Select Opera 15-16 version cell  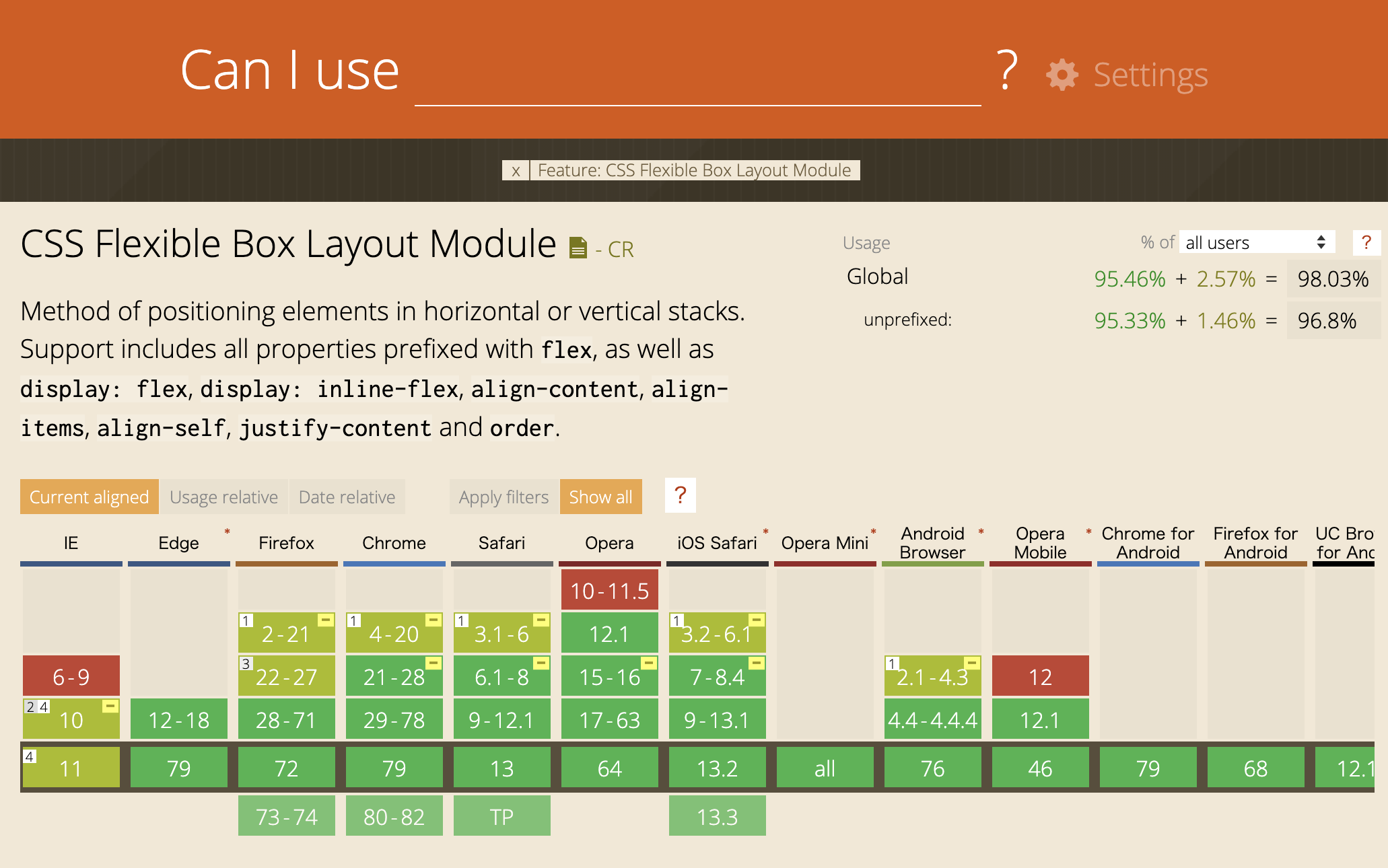pos(610,676)
